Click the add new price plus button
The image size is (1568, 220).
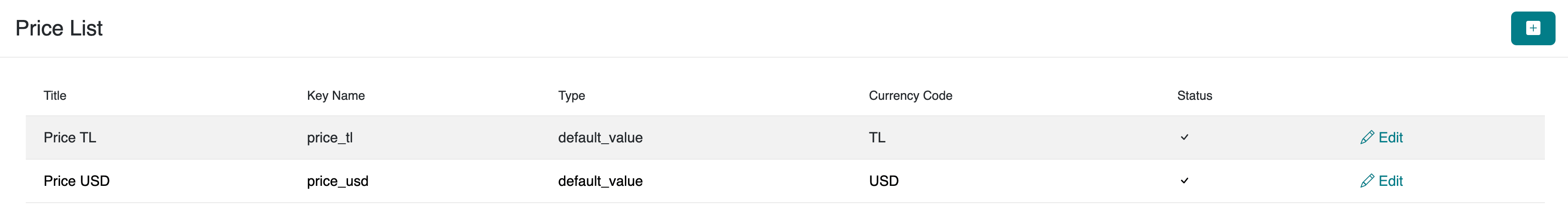[1532, 28]
